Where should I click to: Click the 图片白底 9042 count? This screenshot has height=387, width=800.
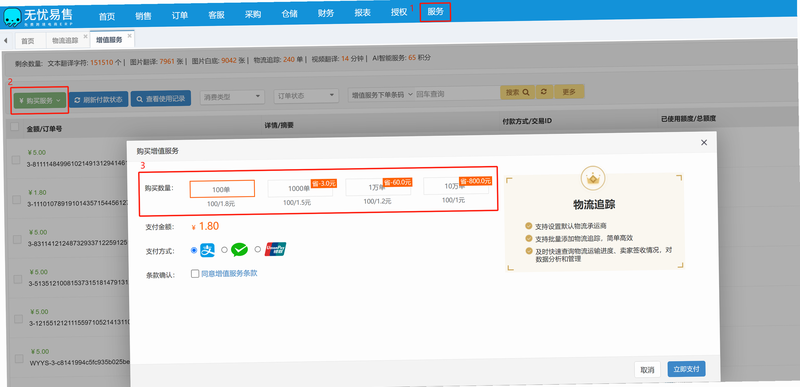coord(220,61)
